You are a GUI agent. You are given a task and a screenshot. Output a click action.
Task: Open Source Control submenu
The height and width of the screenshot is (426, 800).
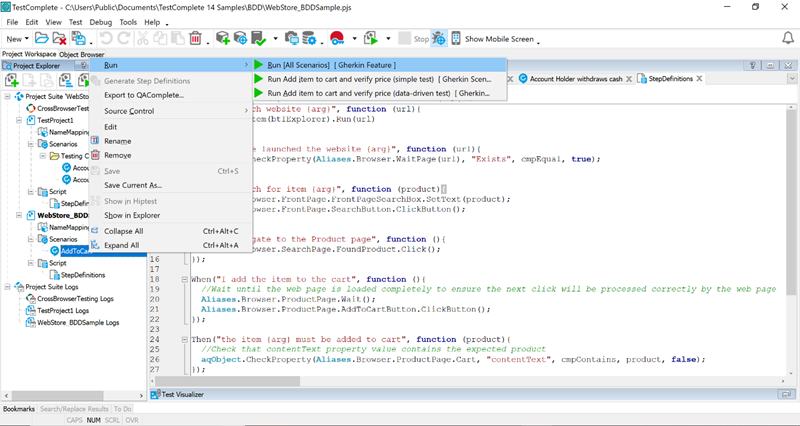[170, 111]
